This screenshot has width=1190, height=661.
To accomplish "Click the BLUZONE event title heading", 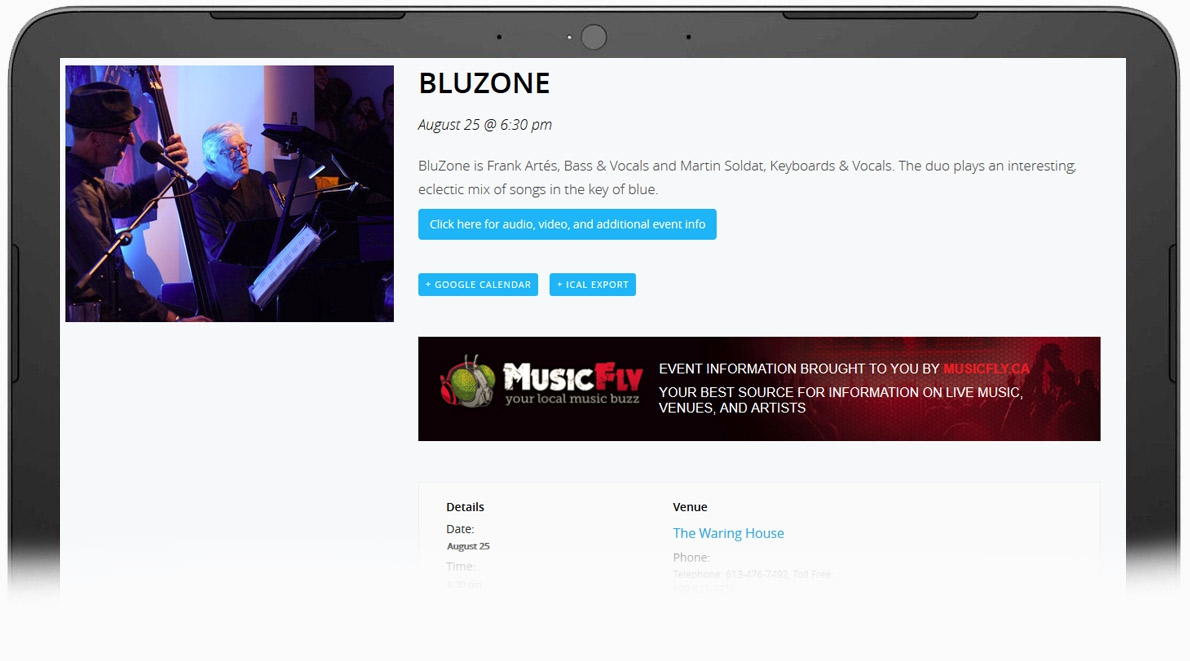I will (x=484, y=83).
